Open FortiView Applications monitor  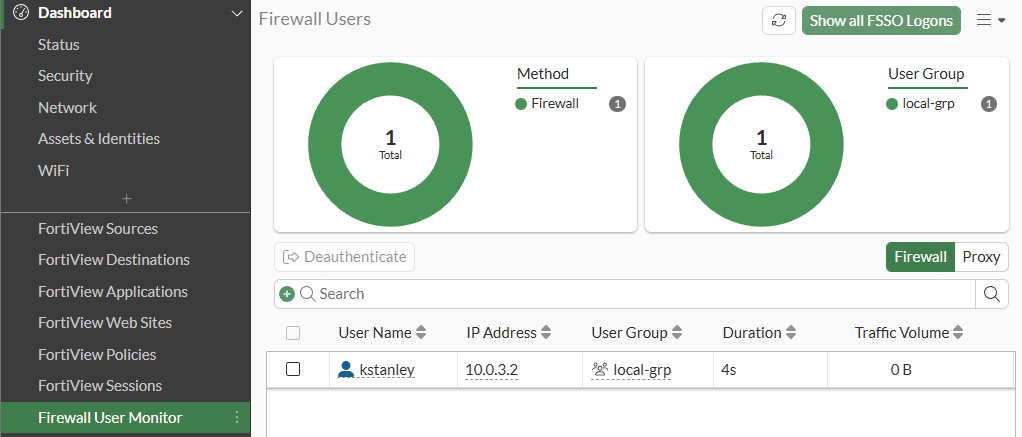[x=113, y=292]
